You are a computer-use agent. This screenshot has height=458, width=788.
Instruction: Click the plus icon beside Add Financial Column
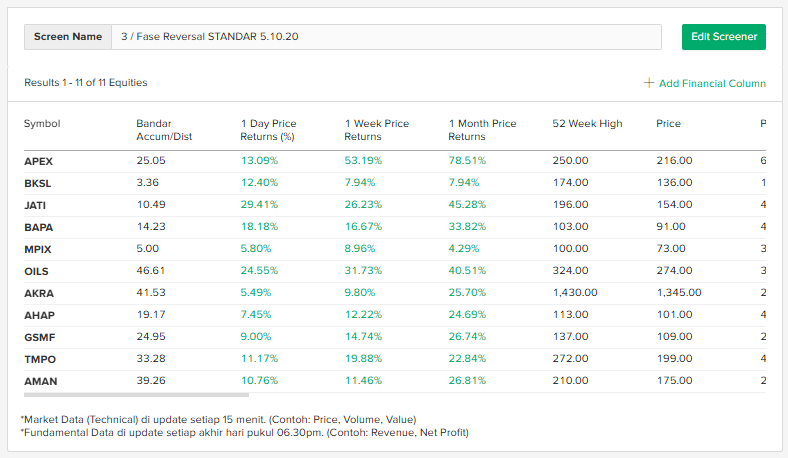click(649, 83)
